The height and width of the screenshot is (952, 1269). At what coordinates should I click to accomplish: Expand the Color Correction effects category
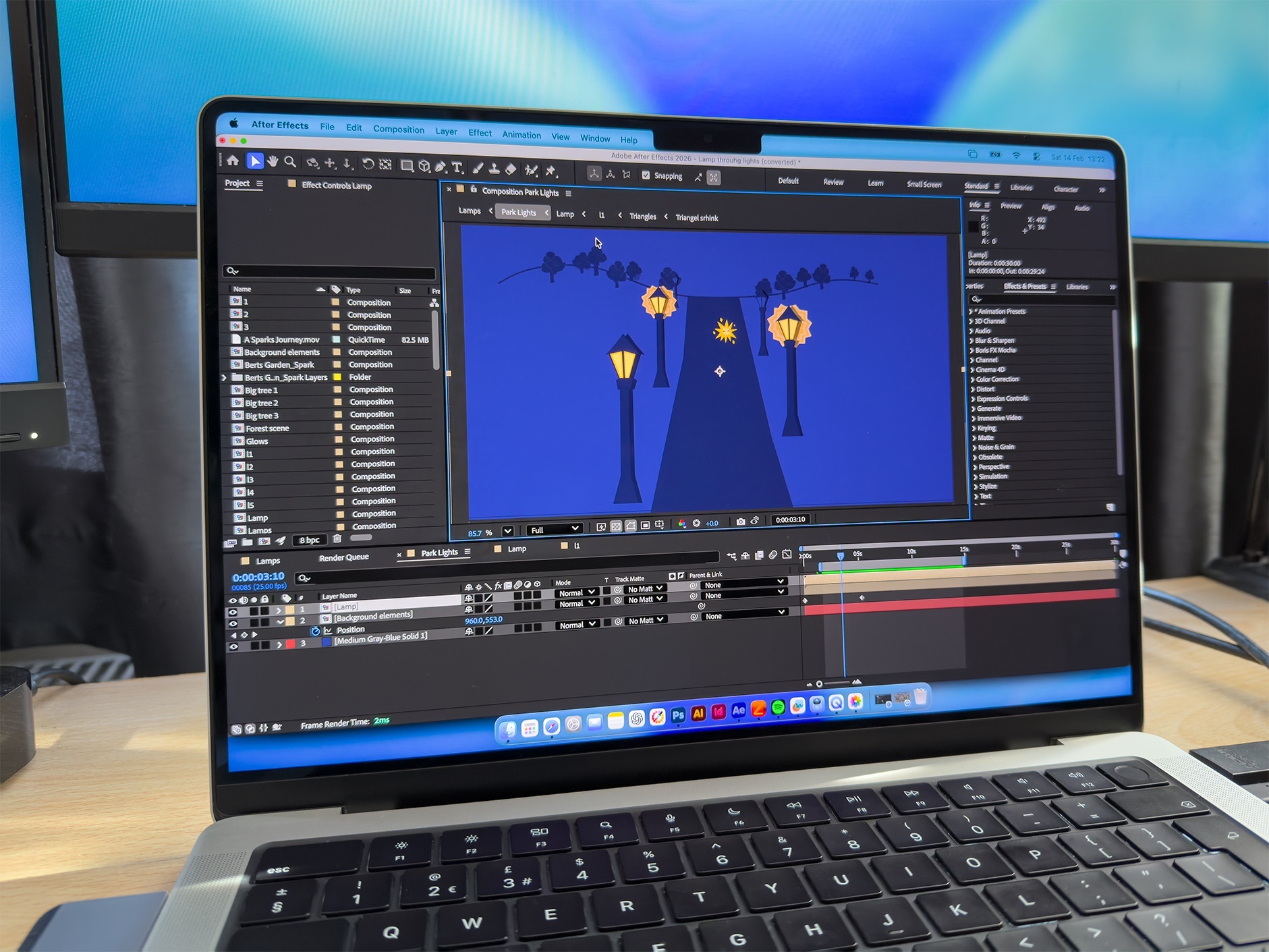(973, 379)
